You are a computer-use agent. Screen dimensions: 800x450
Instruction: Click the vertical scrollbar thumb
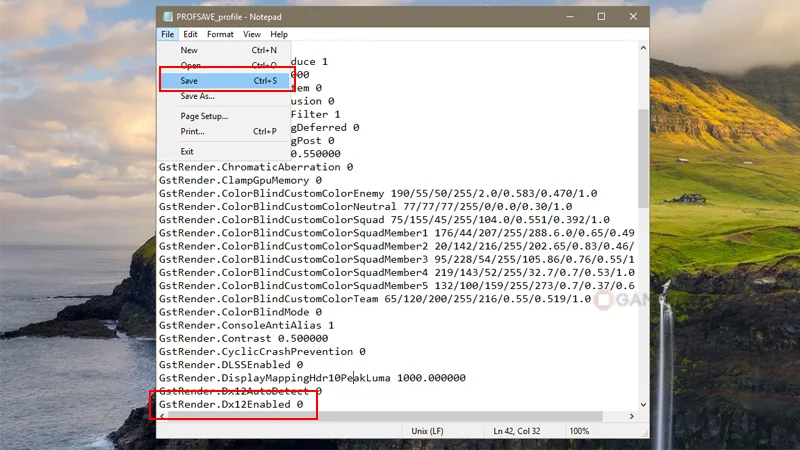tap(643, 158)
